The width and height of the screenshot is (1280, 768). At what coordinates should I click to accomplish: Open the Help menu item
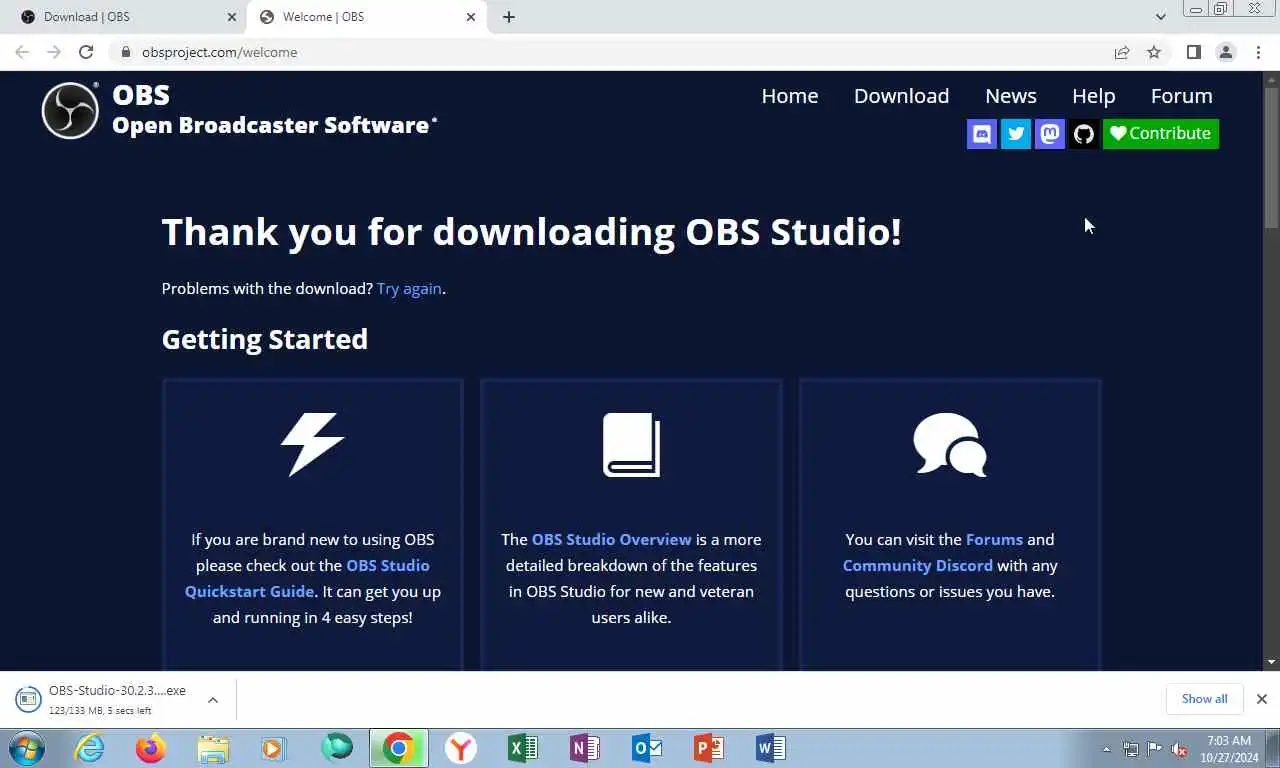tap(1093, 96)
